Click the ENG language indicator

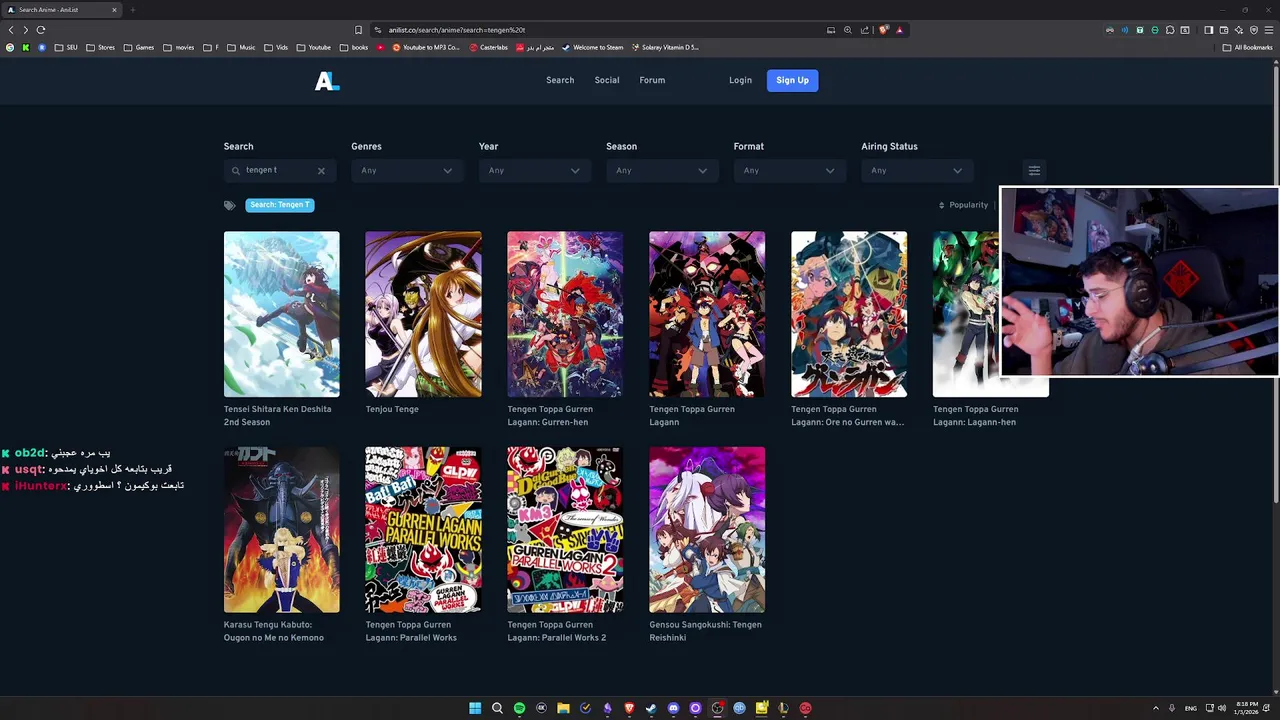point(1190,708)
